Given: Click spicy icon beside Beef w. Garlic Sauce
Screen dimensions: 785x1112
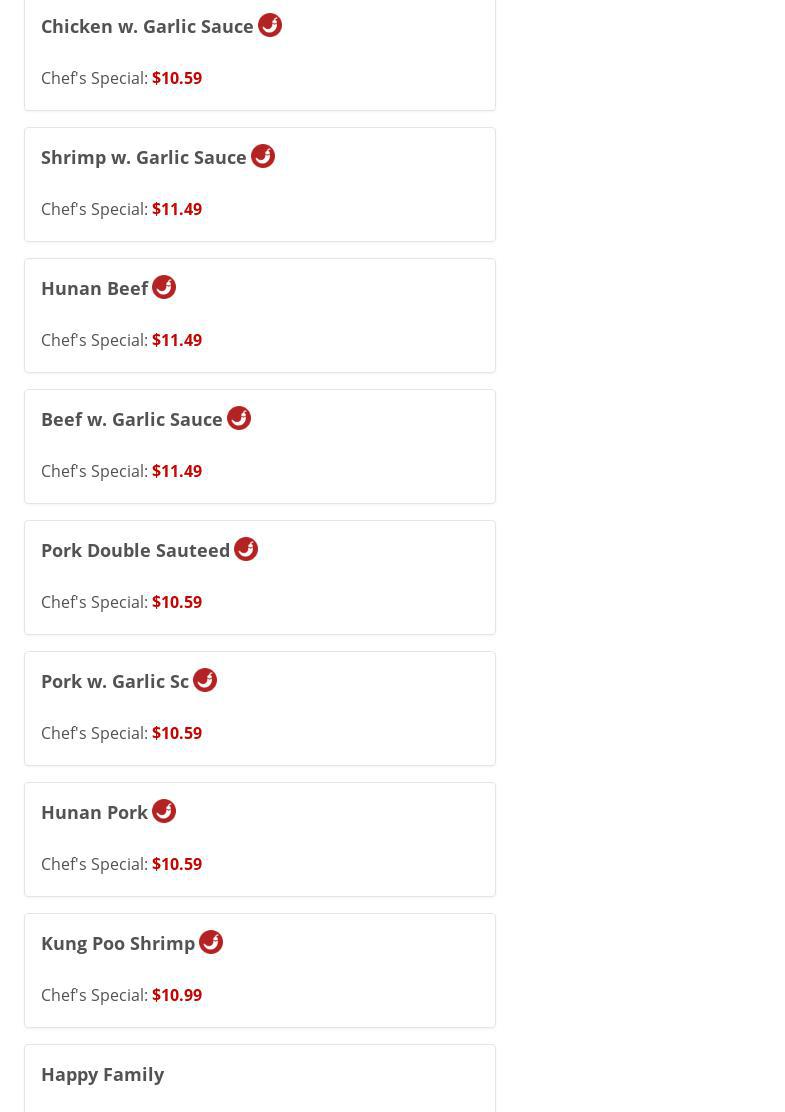Looking at the screenshot, I should coord(239,418).
